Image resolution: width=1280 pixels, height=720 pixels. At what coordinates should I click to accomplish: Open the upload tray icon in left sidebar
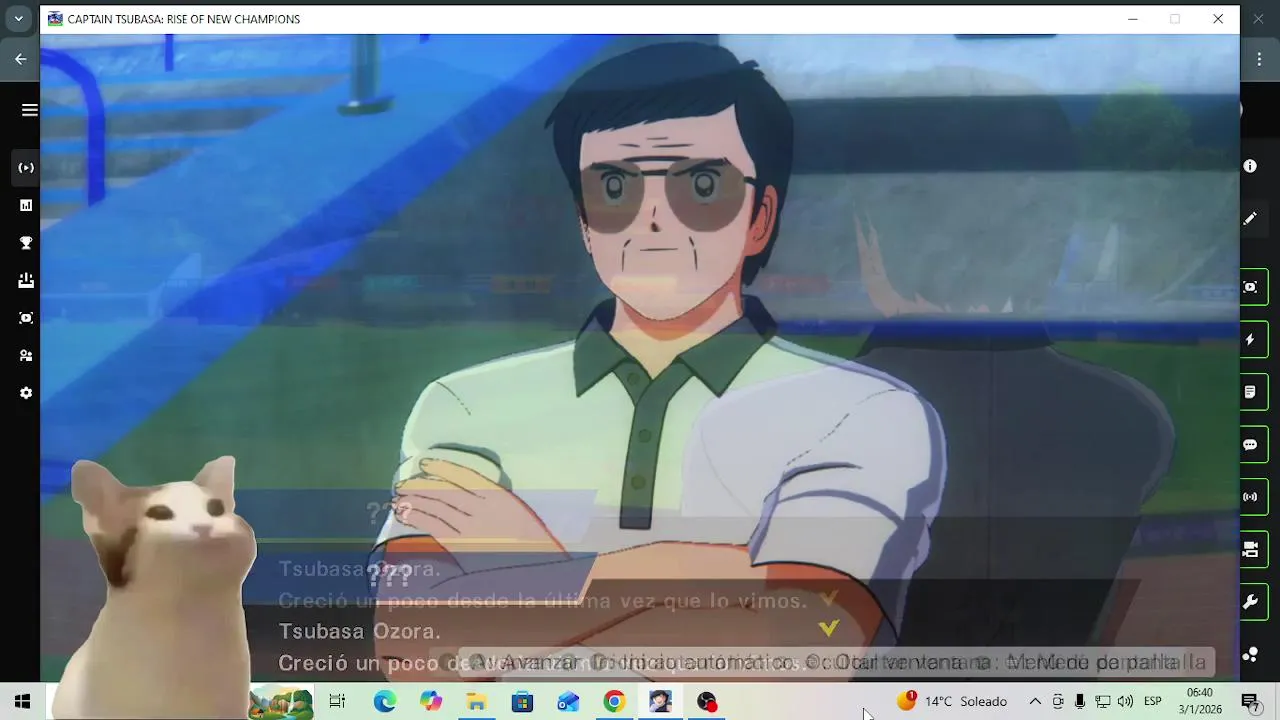tap(26, 280)
